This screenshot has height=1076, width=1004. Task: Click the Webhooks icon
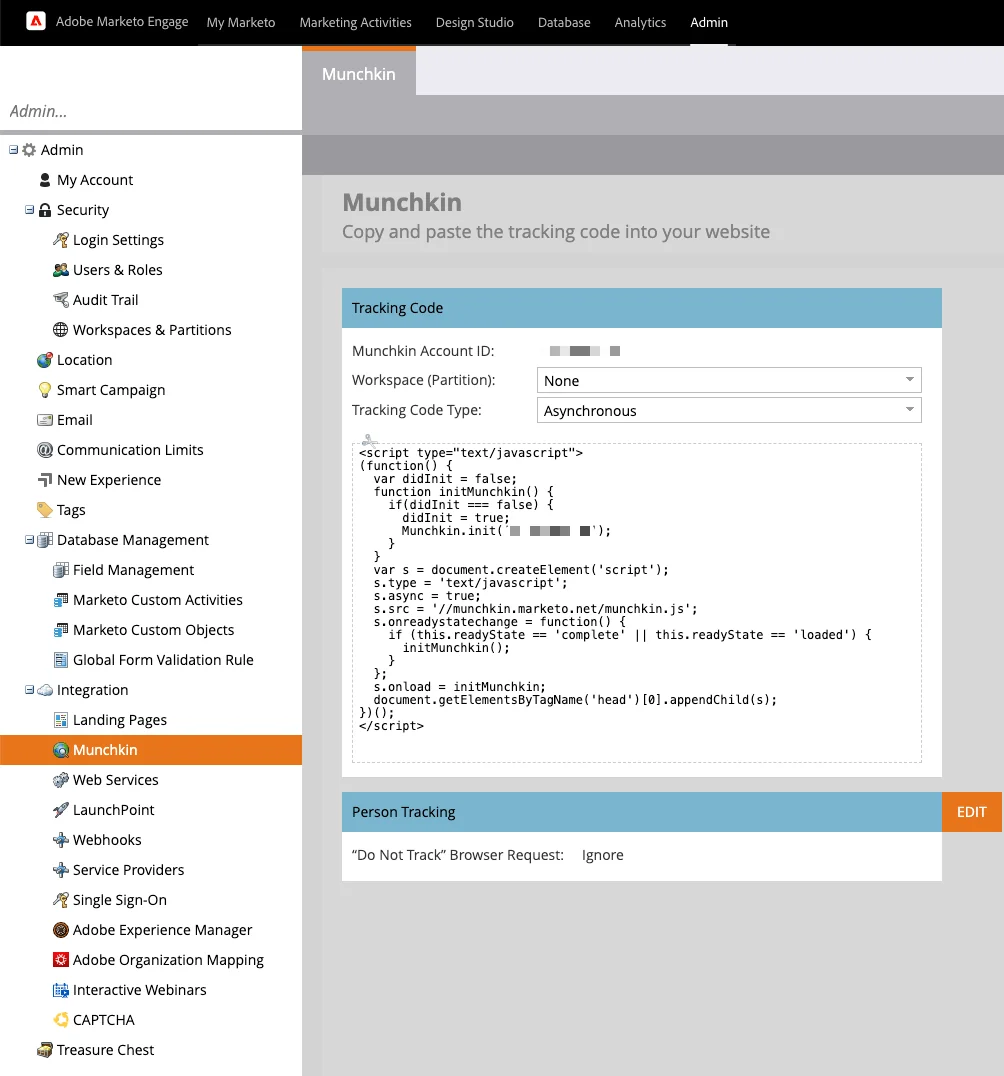tap(60, 840)
